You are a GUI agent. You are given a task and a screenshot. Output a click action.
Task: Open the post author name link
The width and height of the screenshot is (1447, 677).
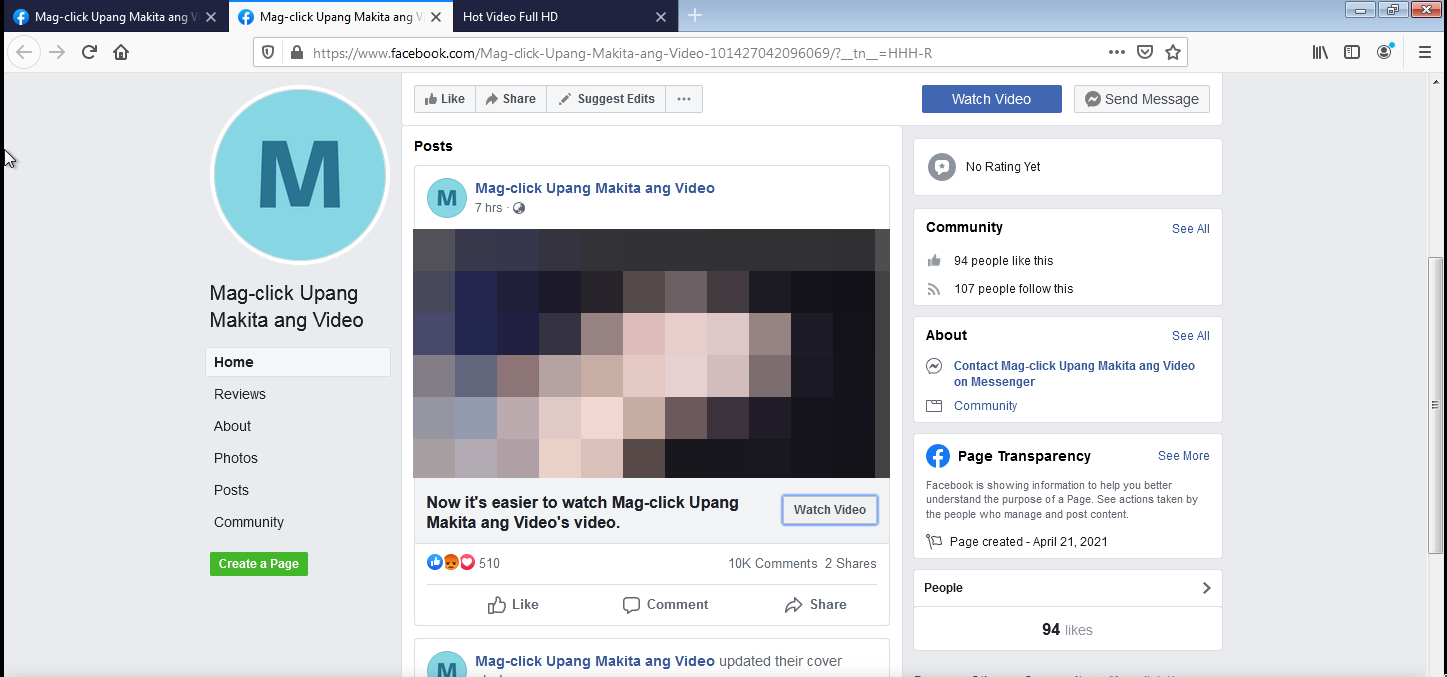tap(595, 188)
